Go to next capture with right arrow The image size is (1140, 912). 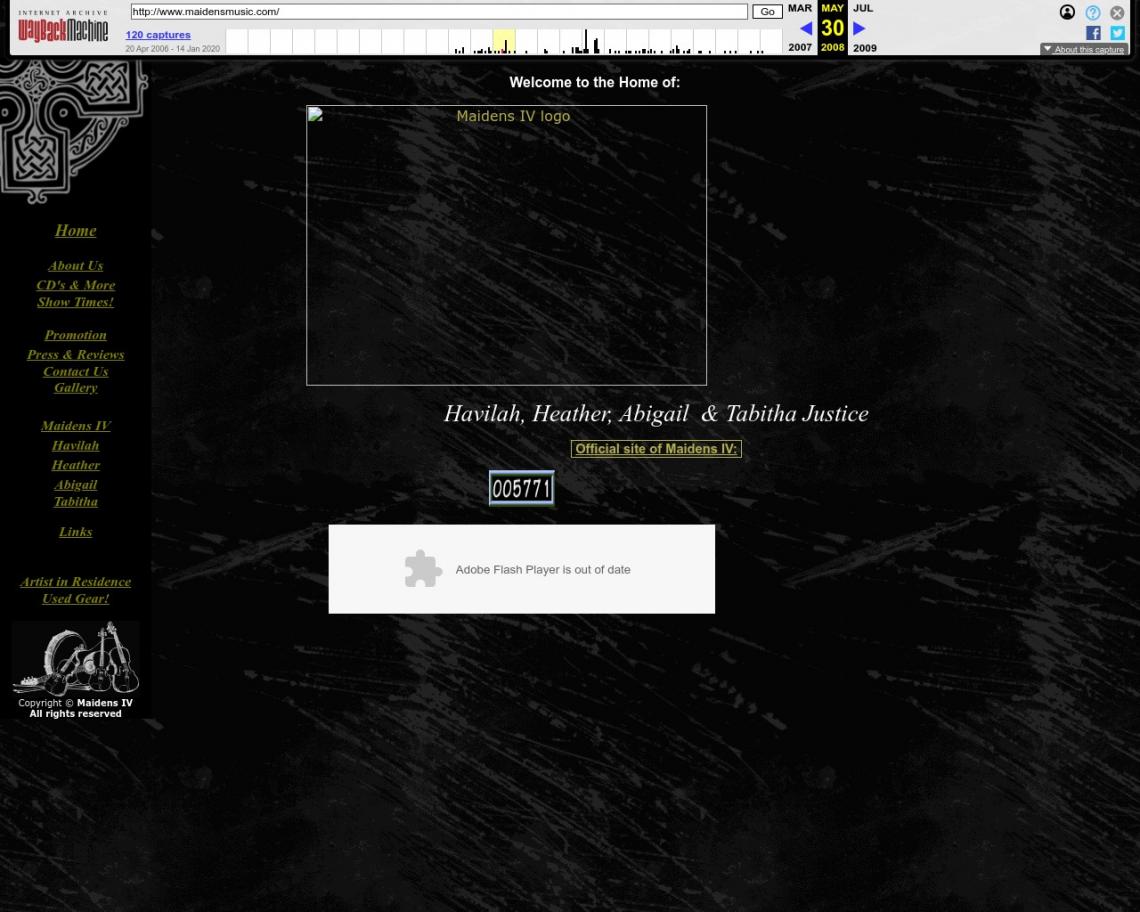859,28
